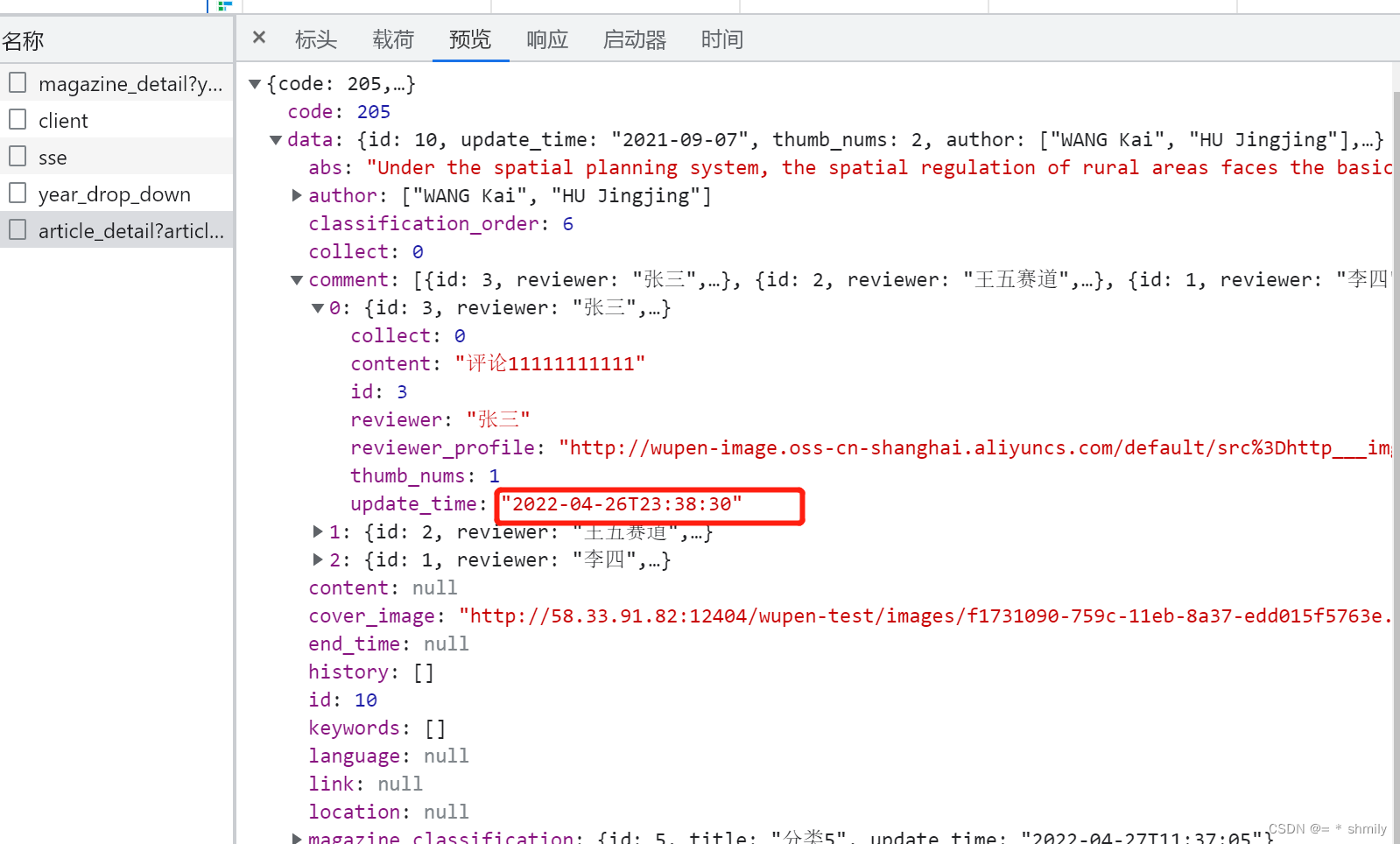
Task: Click the content "评论11111111111" value
Action: (550, 364)
